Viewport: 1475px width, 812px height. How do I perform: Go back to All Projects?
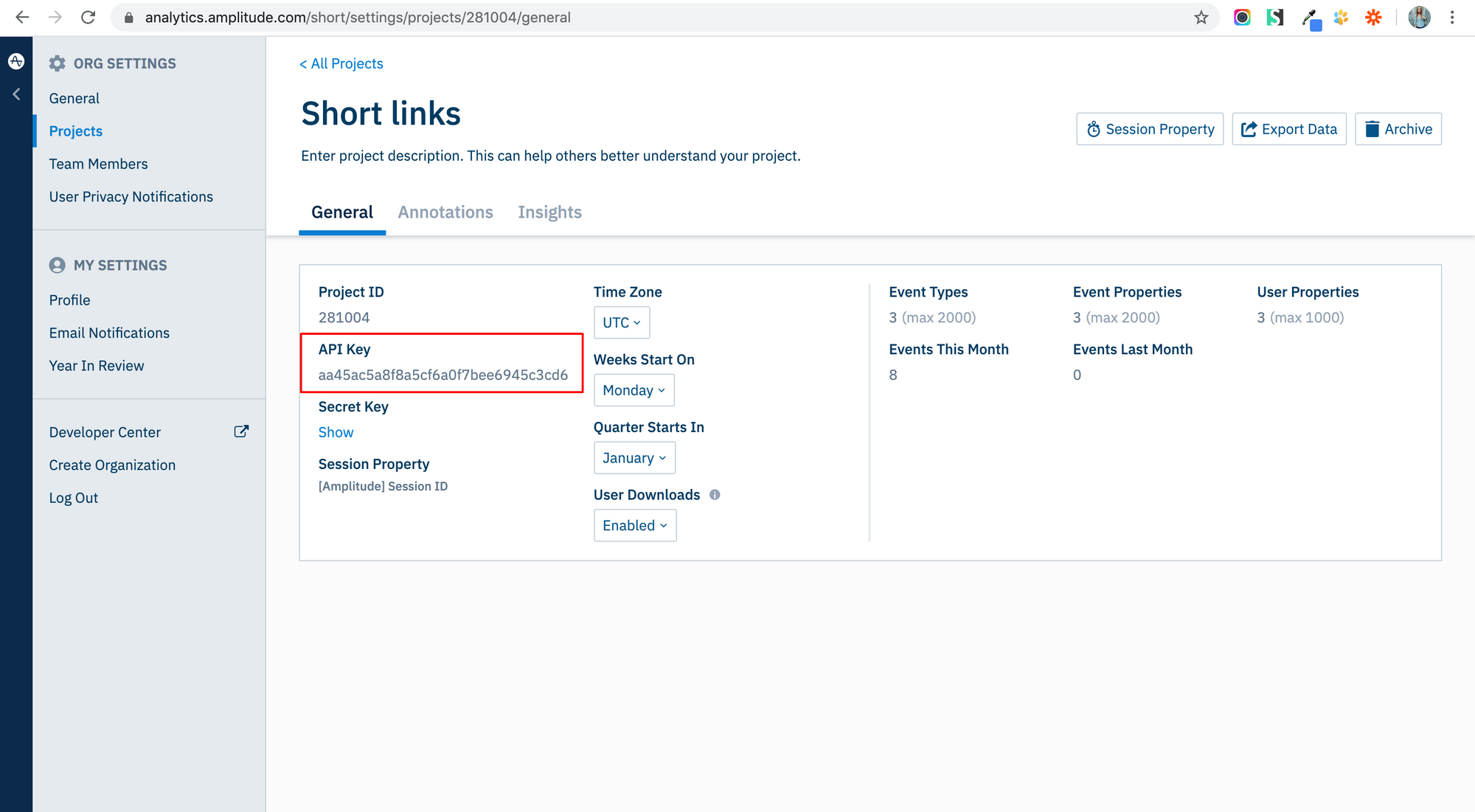pos(341,63)
